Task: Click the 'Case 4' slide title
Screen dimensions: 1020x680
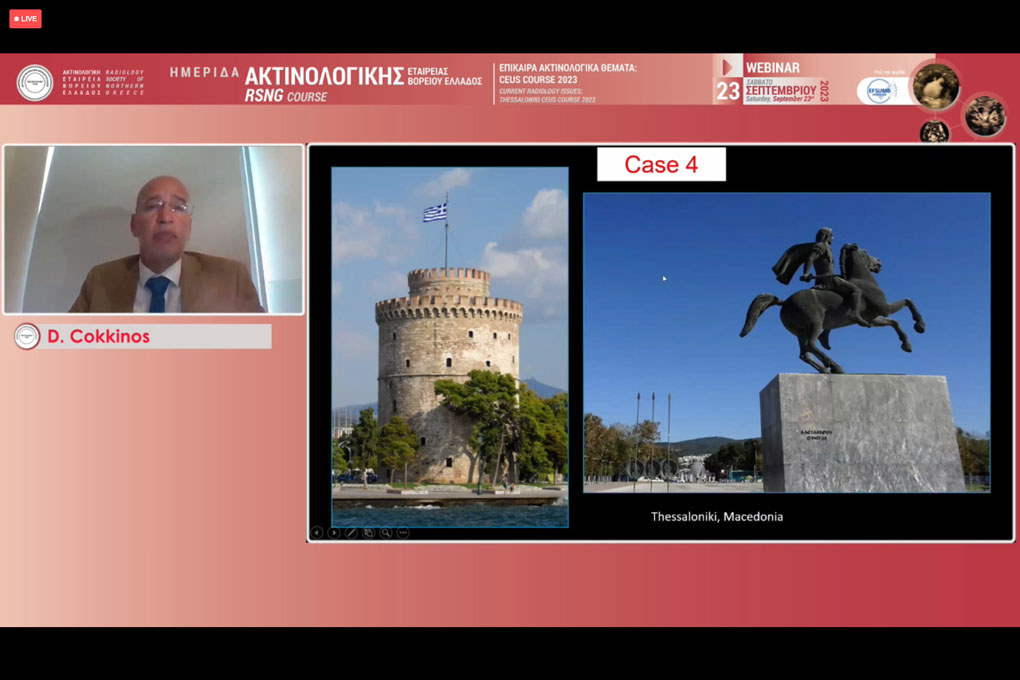Action: tap(661, 165)
